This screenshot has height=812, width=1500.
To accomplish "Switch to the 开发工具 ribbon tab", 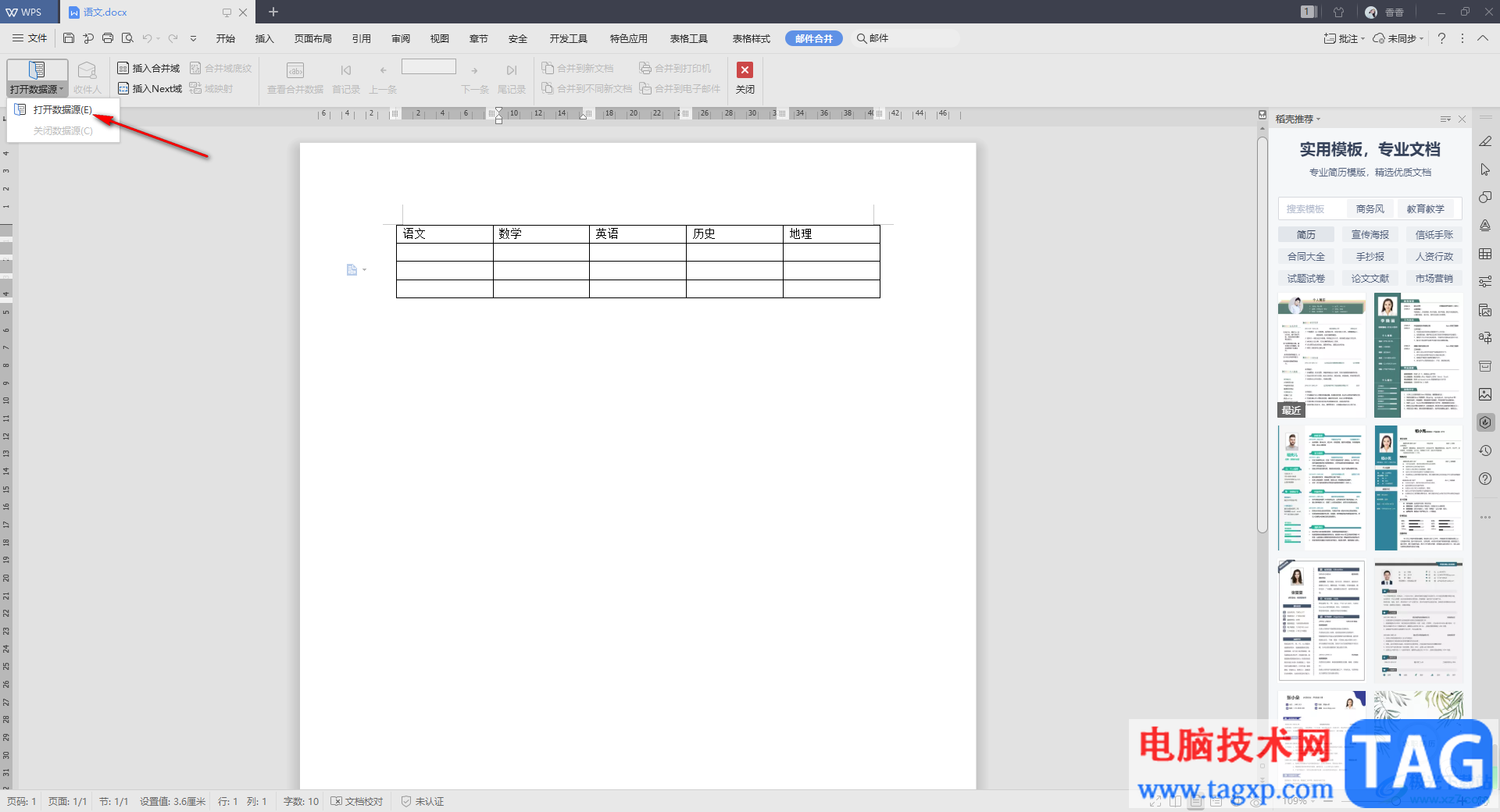I will click(x=569, y=38).
